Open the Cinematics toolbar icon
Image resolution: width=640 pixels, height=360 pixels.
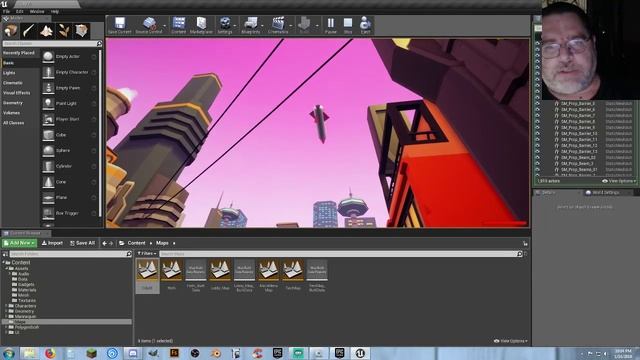(278, 25)
